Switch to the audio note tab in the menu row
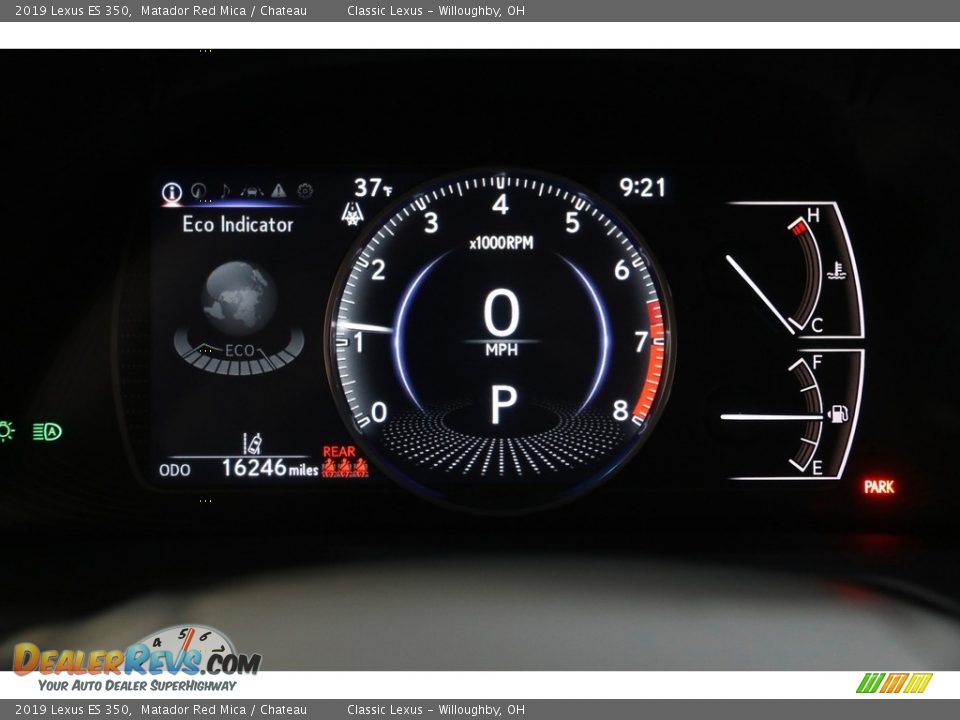This screenshot has height=720, width=960. (x=224, y=191)
